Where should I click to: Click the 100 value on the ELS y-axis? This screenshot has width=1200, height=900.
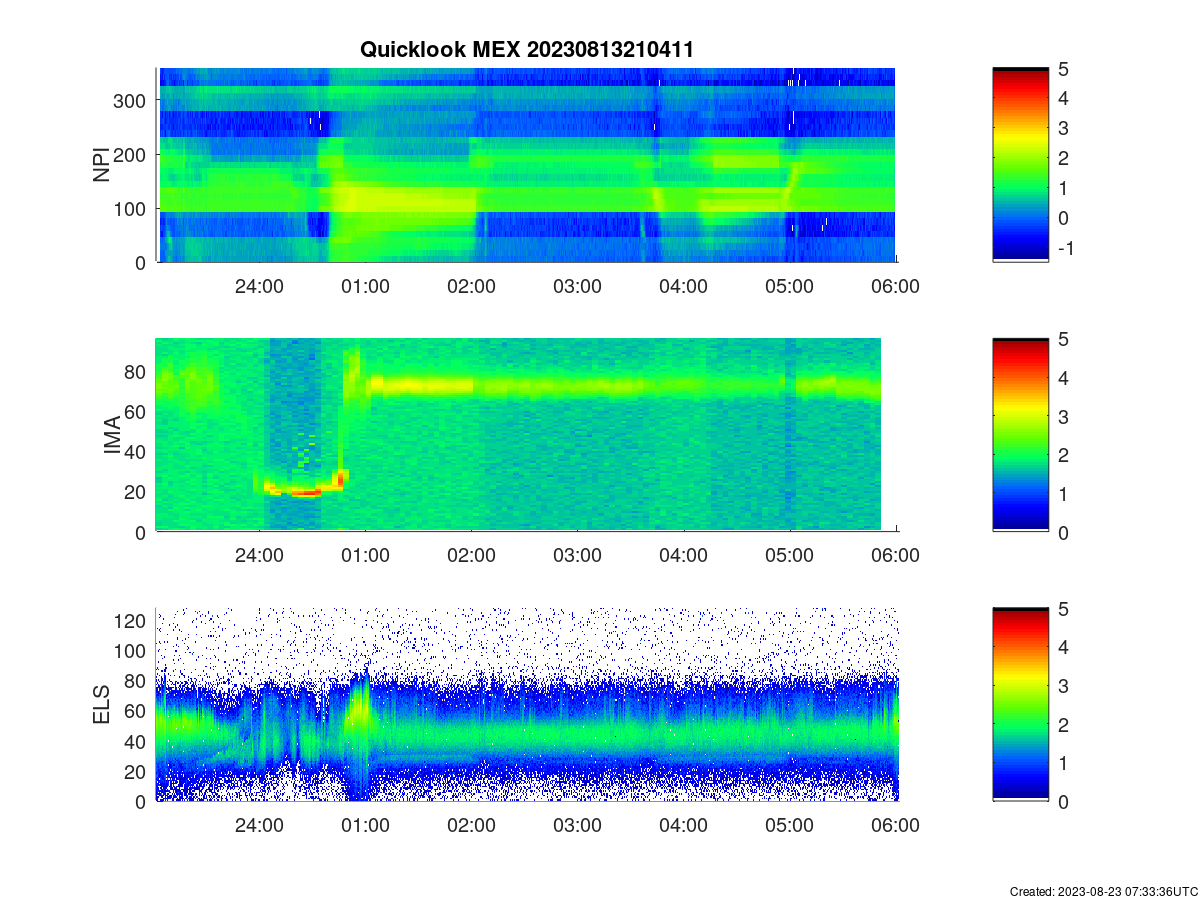(x=131, y=651)
